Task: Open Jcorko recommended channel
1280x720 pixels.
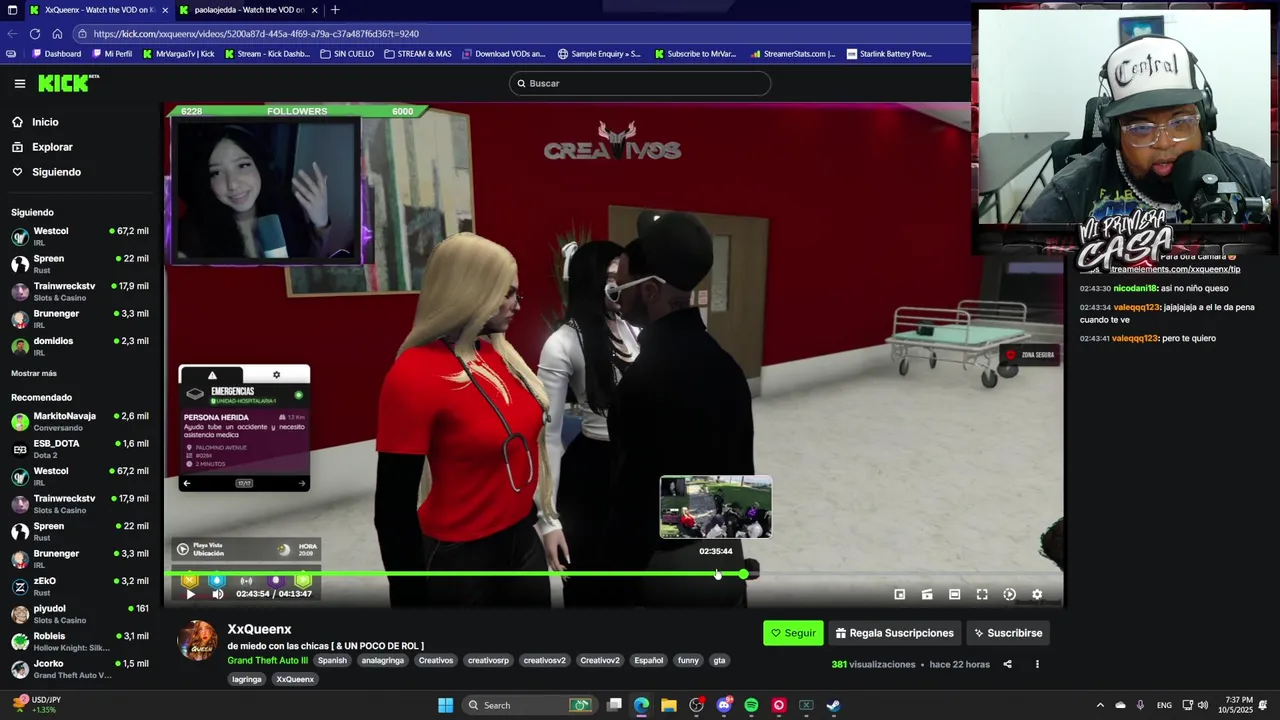Action: pos(80,669)
